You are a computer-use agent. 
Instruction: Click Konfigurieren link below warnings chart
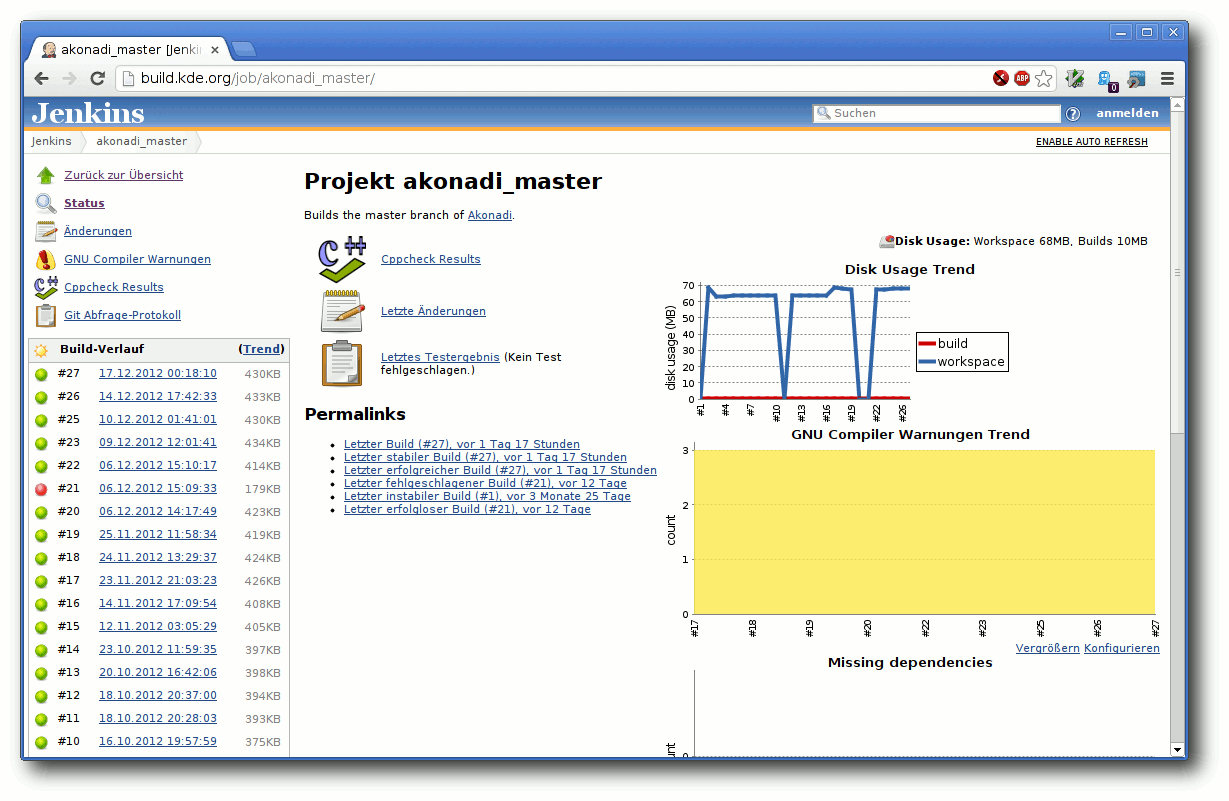(x=1122, y=648)
